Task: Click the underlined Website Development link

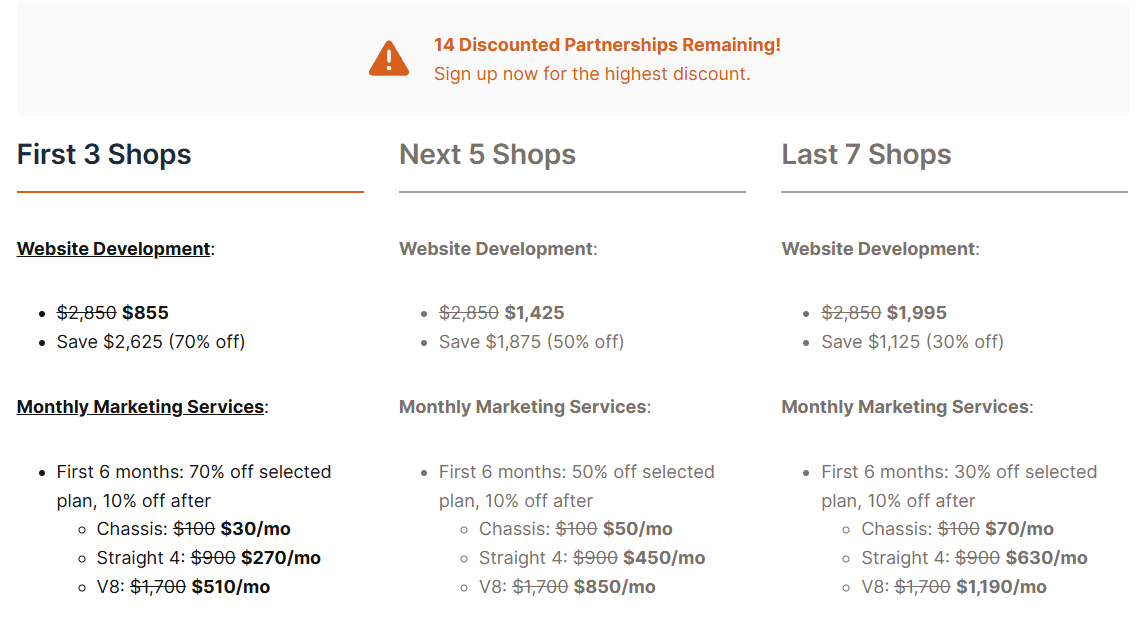Action: 113,249
